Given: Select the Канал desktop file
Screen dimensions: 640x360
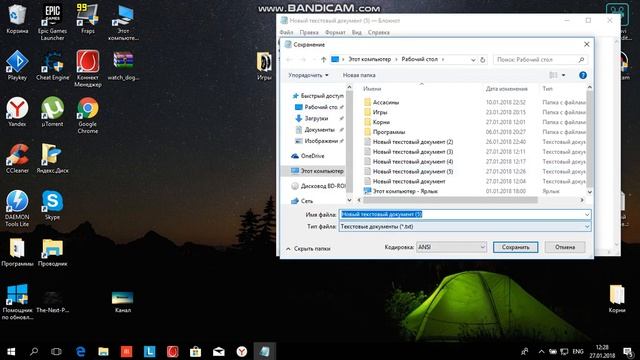Looking at the screenshot, I should pos(123,301).
